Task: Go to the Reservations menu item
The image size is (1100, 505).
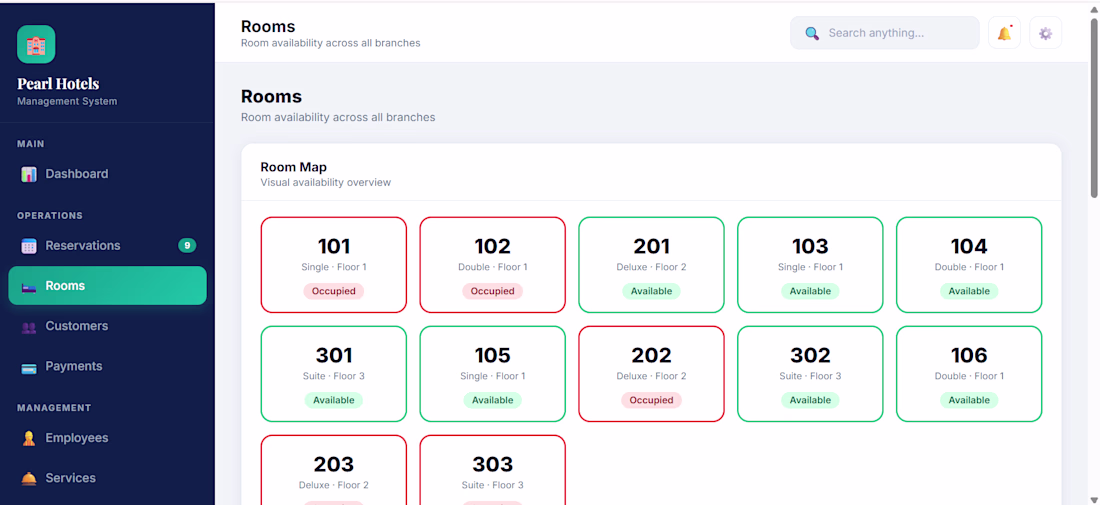Action: [x=107, y=245]
